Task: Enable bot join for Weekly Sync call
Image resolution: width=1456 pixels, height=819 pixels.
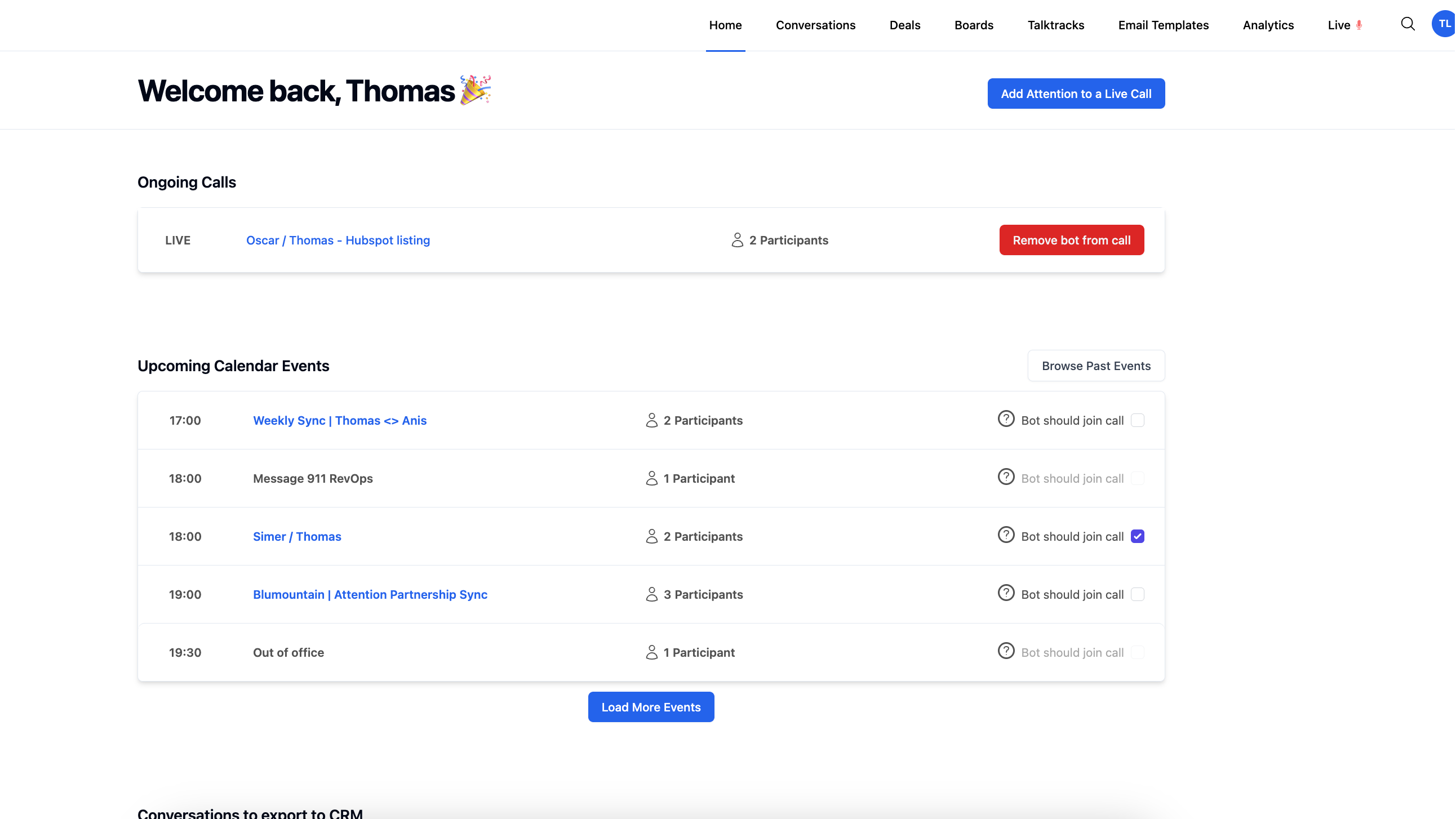Action: [x=1137, y=421]
